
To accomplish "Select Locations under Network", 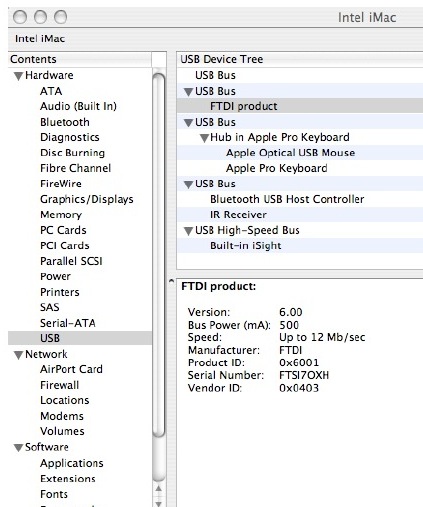I will pos(65,400).
